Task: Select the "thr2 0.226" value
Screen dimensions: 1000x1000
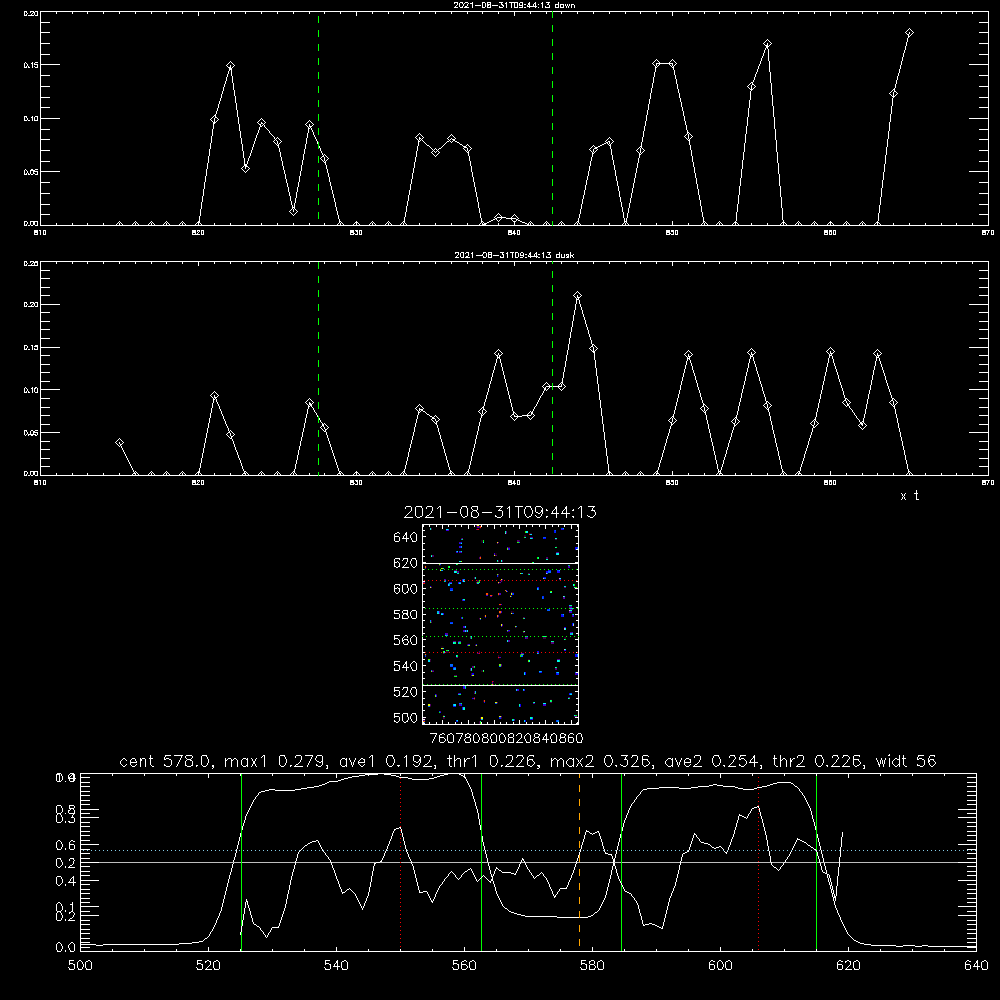Action: click(x=818, y=761)
